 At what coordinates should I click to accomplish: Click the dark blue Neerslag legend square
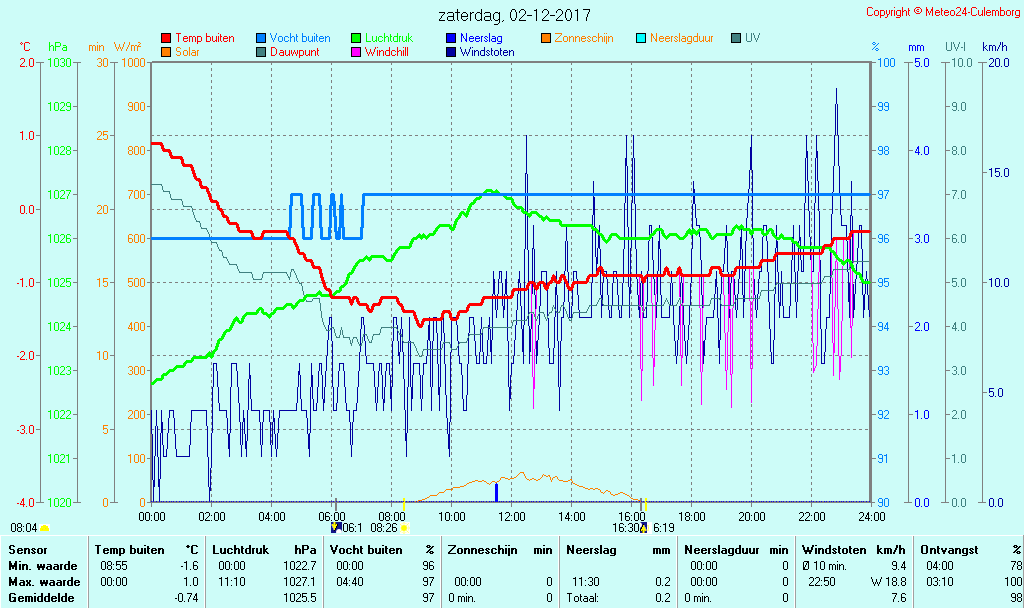click(451, 38)
